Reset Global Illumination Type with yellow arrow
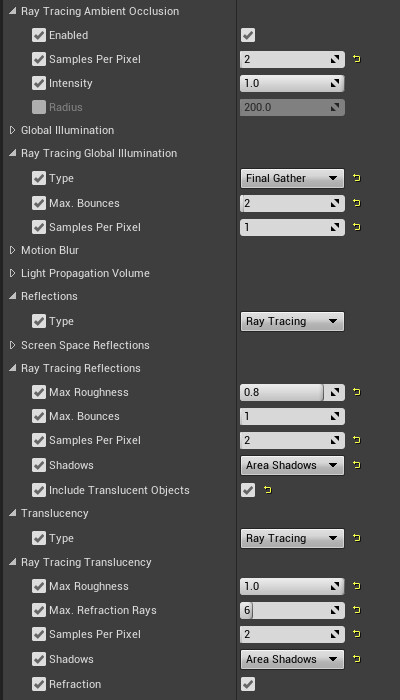Viewport: 400px width, 700px height. point(357,178)
